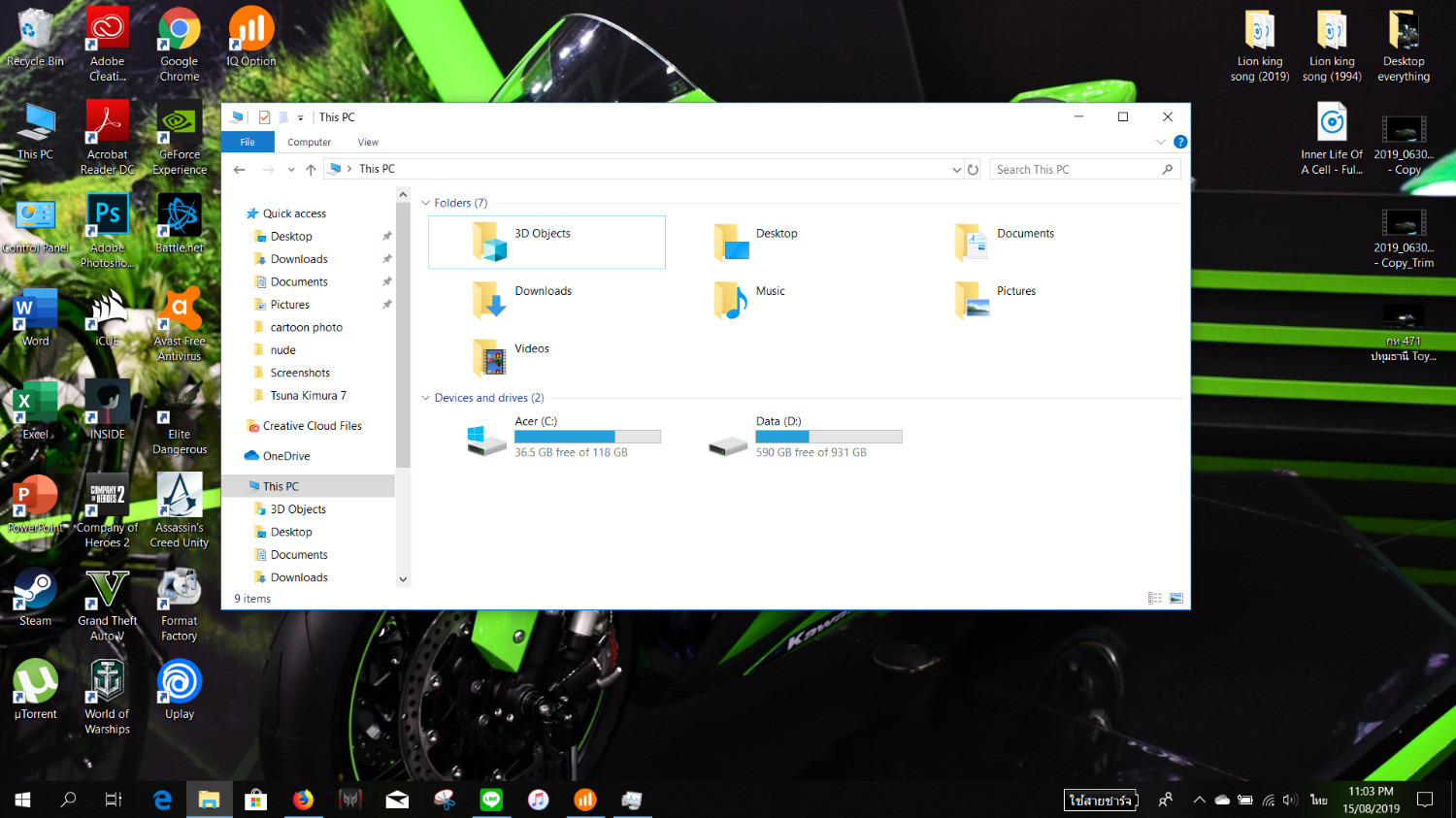Open the Music folder icon
Screen dimensions: 1456x818
[730, 301]
